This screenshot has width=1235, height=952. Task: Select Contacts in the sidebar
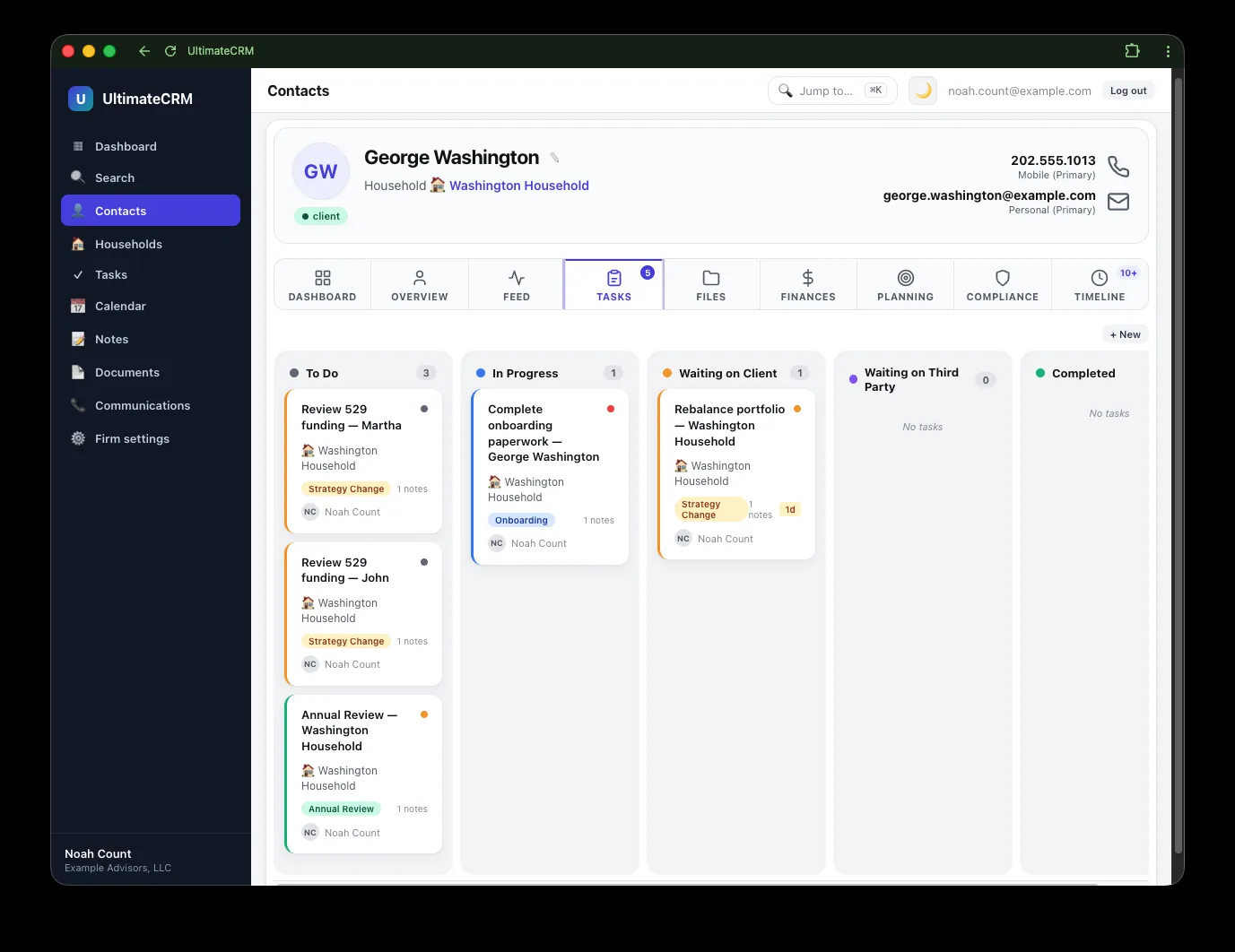tap(151, 211)
